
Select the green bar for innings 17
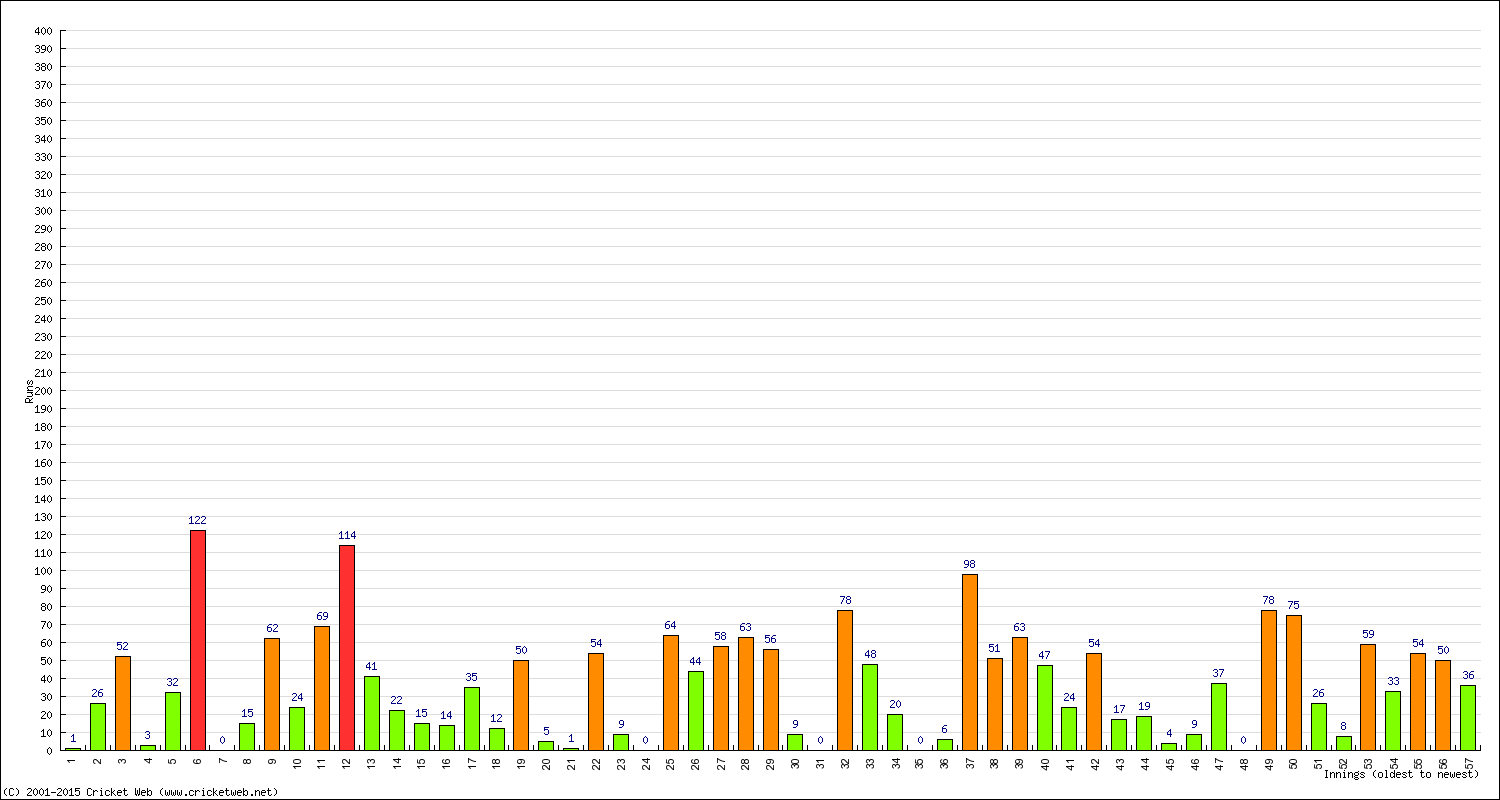click(472, 718)
